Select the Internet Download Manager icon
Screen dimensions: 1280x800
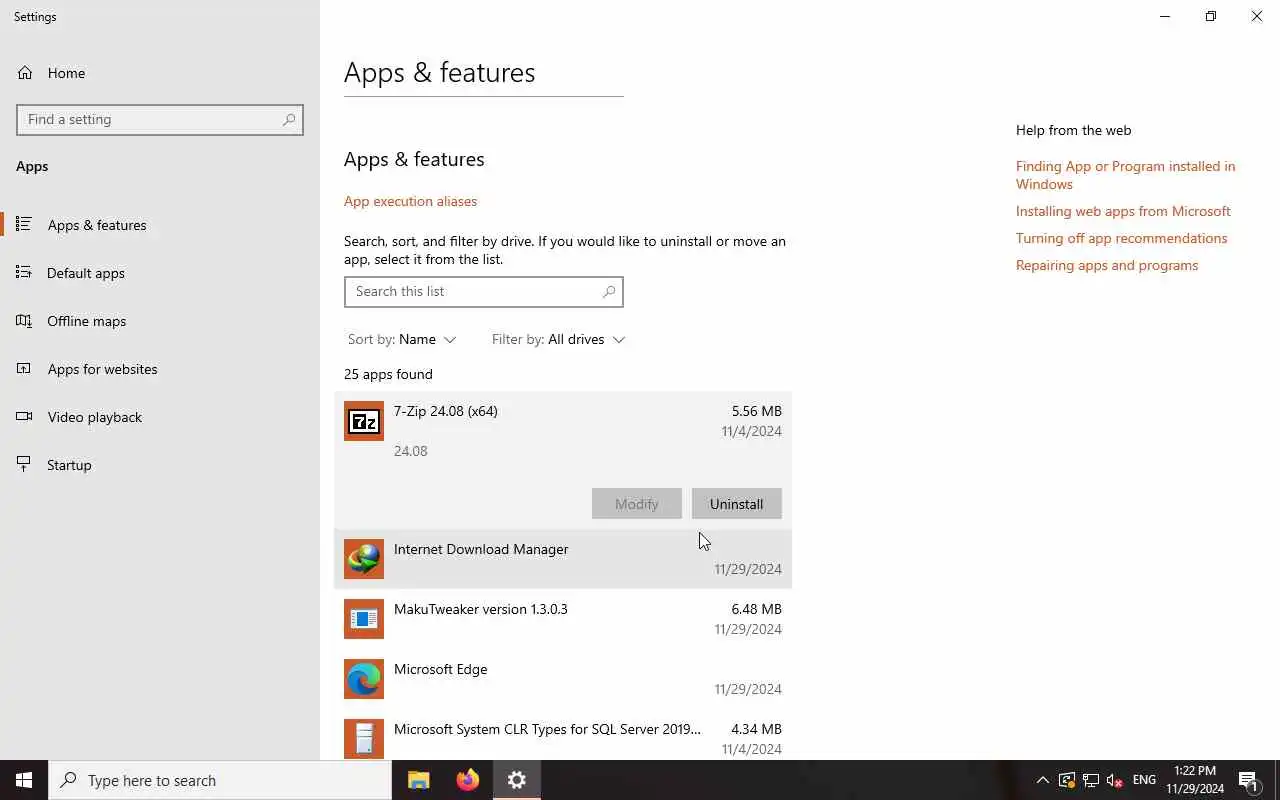(364, 559)
